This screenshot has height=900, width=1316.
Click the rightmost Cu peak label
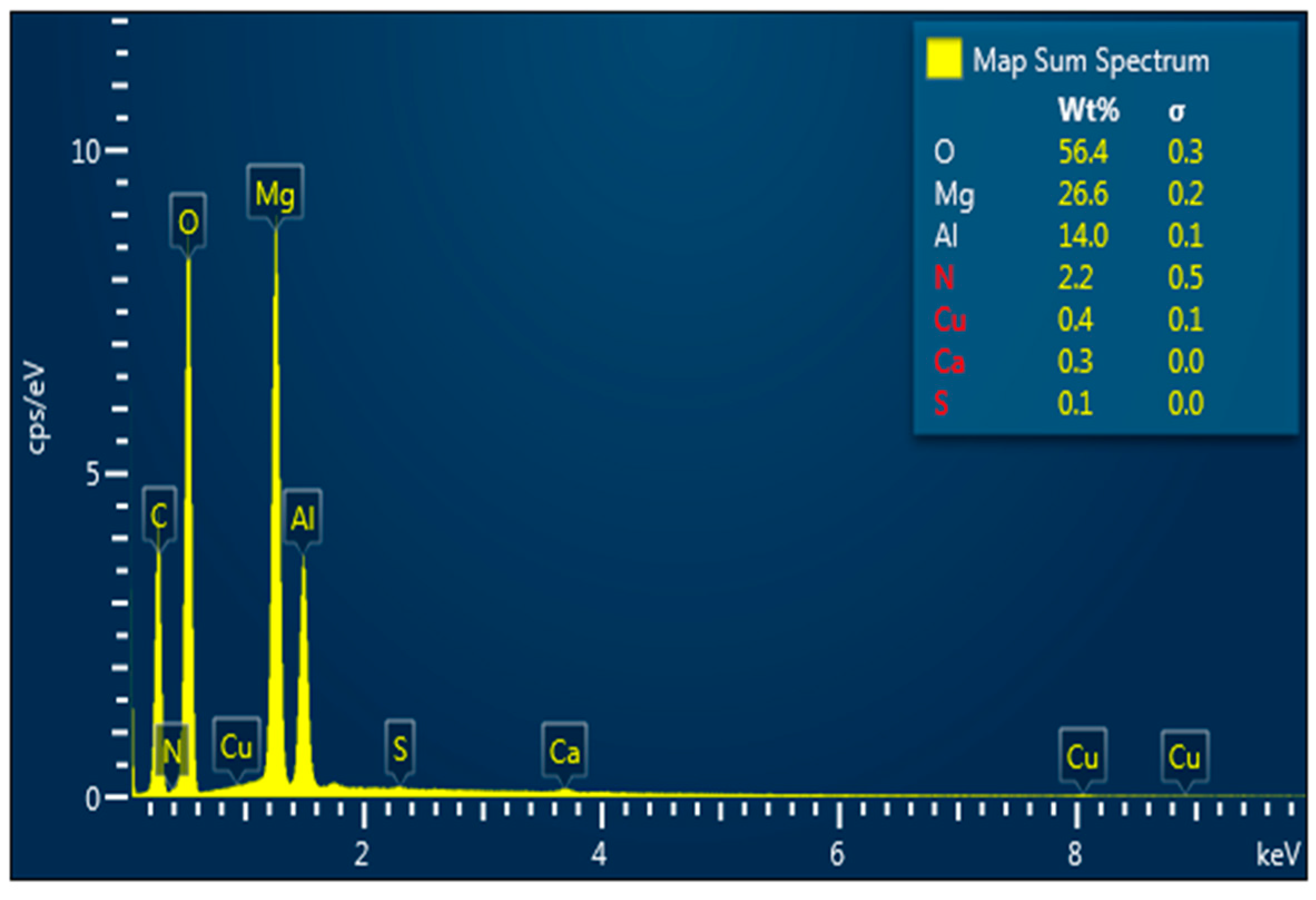1184,756
